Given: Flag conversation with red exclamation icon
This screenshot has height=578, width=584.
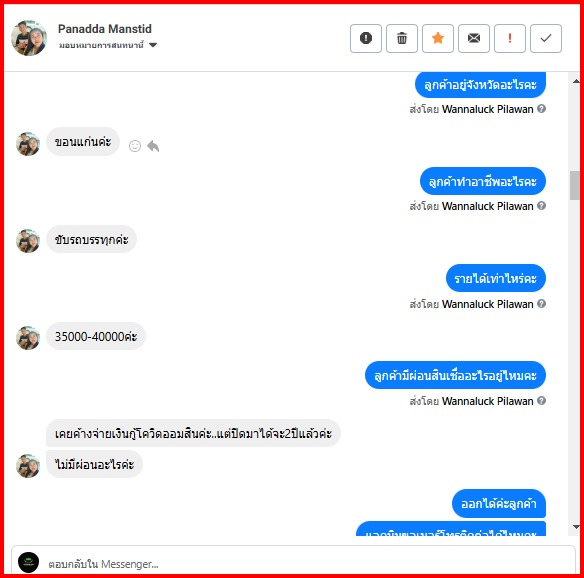Looking at the screenshot, I should 510,38.
